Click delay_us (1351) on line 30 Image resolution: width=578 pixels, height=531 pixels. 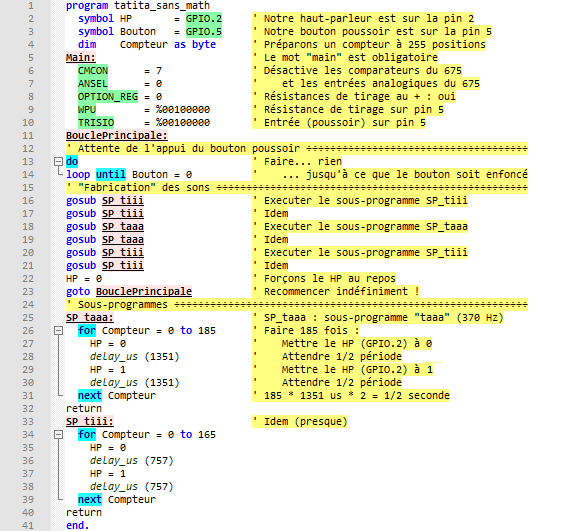pos(135,382)
